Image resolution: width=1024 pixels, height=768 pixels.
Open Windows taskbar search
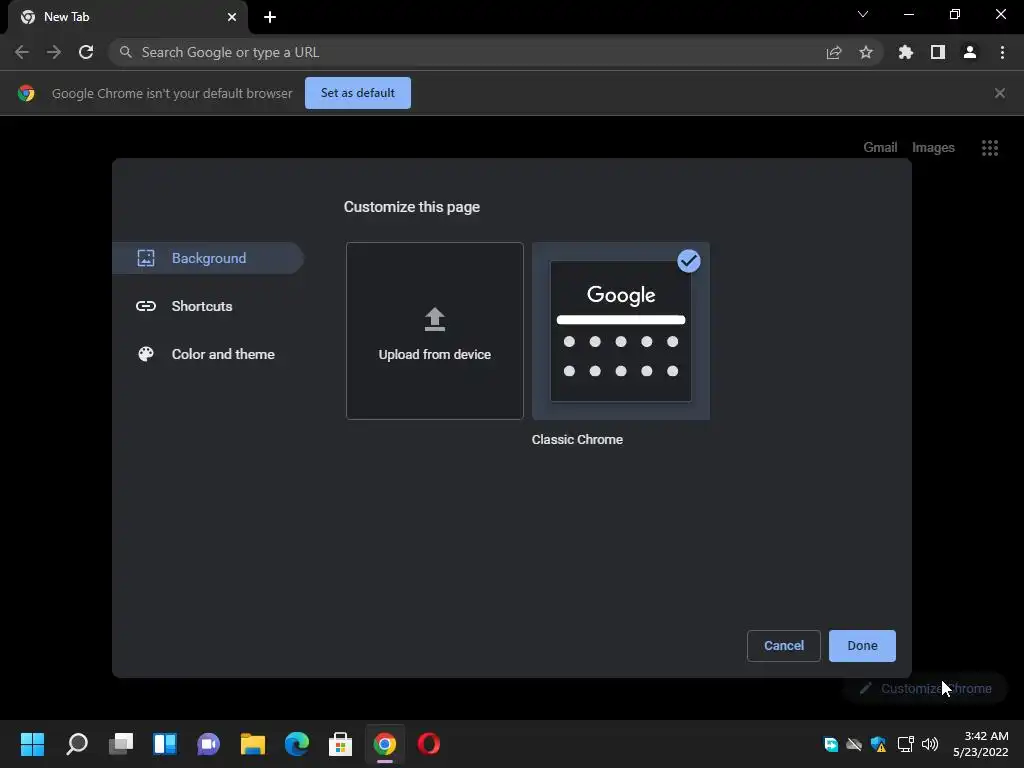(x=77, y=744)
